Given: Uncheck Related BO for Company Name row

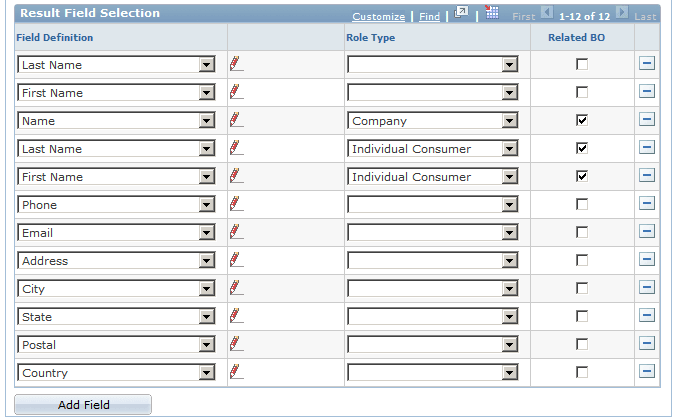Looking at the screenshot, I should [582, 120].
